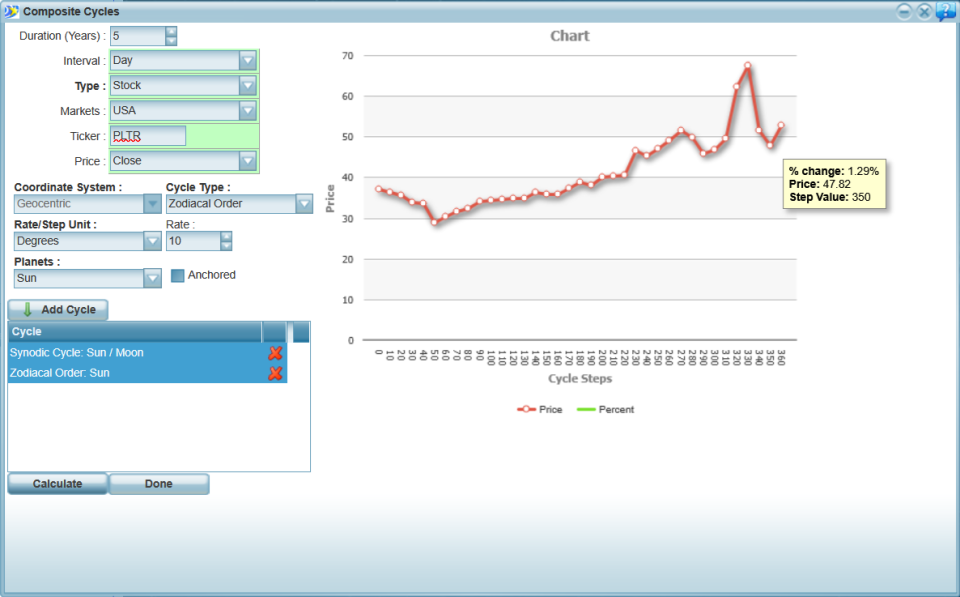The height and width of the screenshot is (597, 960).
Task: Increase the Duration (Years) value
Action: 171,31
